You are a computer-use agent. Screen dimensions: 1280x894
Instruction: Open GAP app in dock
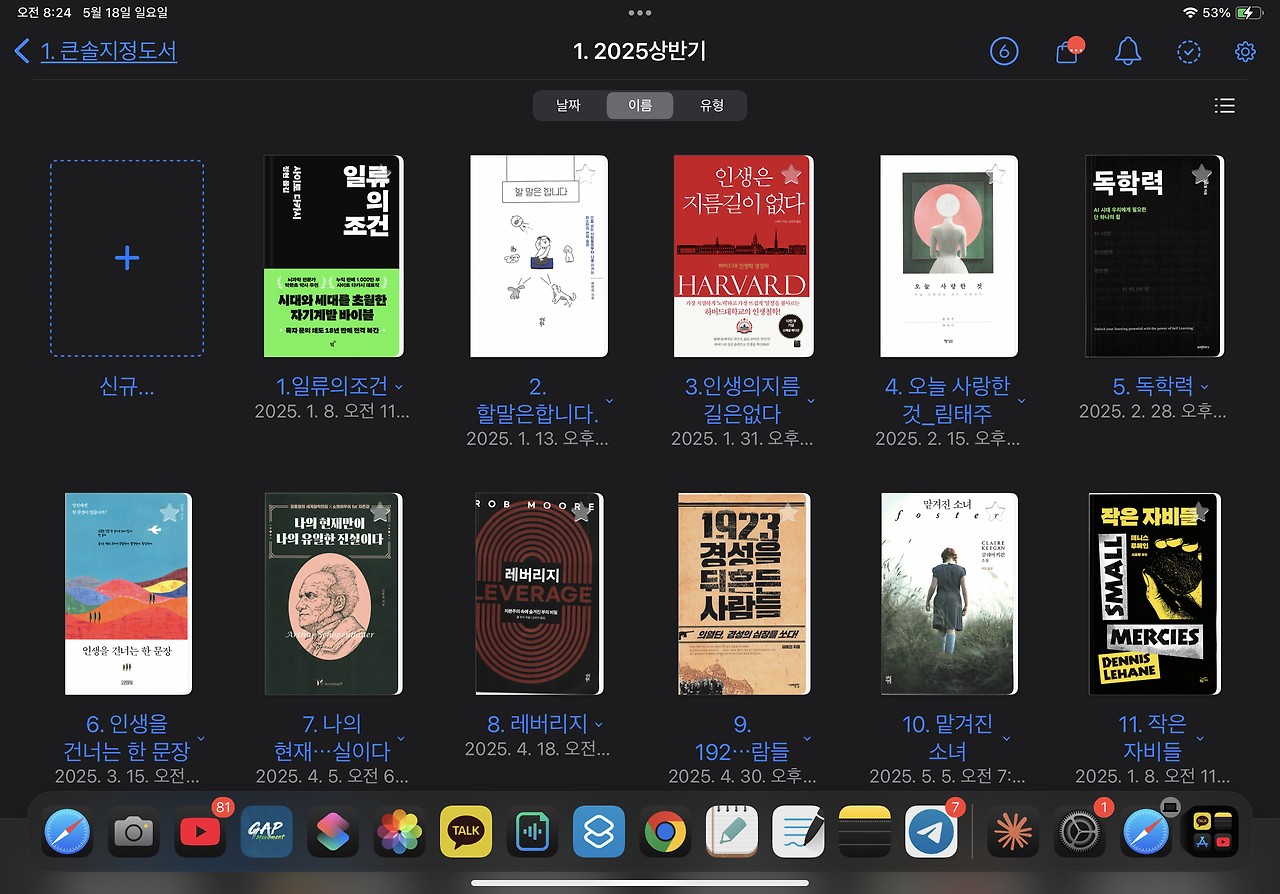[x=267, y=832]
